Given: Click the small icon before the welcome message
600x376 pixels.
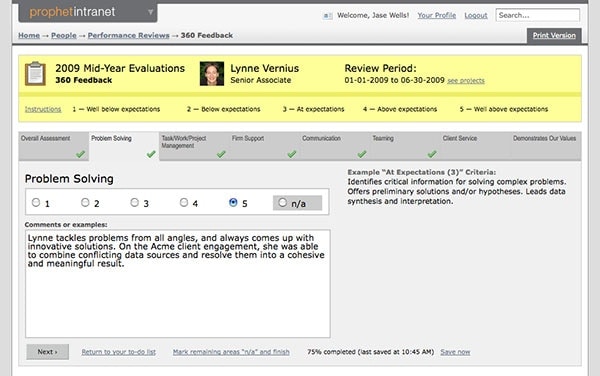Looking at the screenshot, I should point(328,16).
